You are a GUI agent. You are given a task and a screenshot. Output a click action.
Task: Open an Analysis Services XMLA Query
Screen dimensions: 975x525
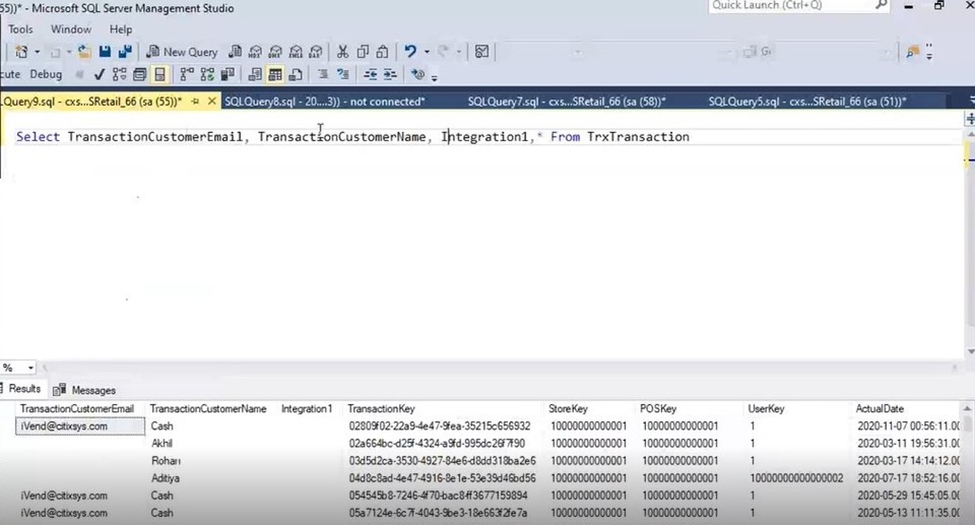point(296,52)
